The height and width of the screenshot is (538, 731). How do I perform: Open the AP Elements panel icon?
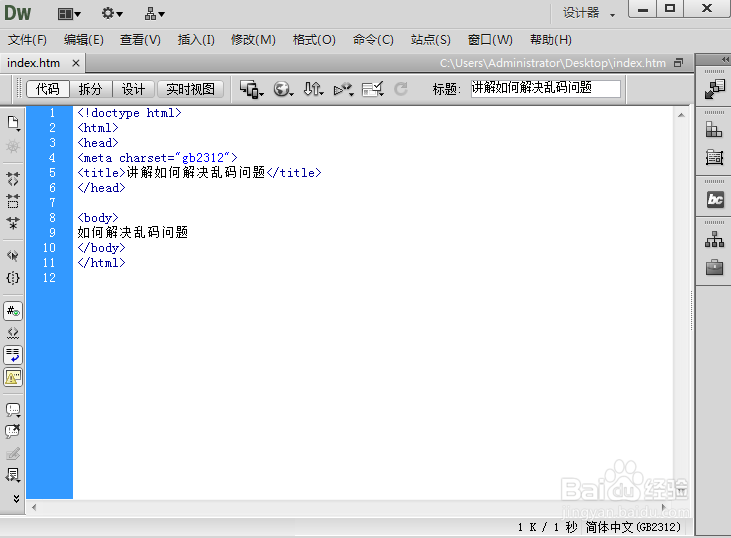714,157
